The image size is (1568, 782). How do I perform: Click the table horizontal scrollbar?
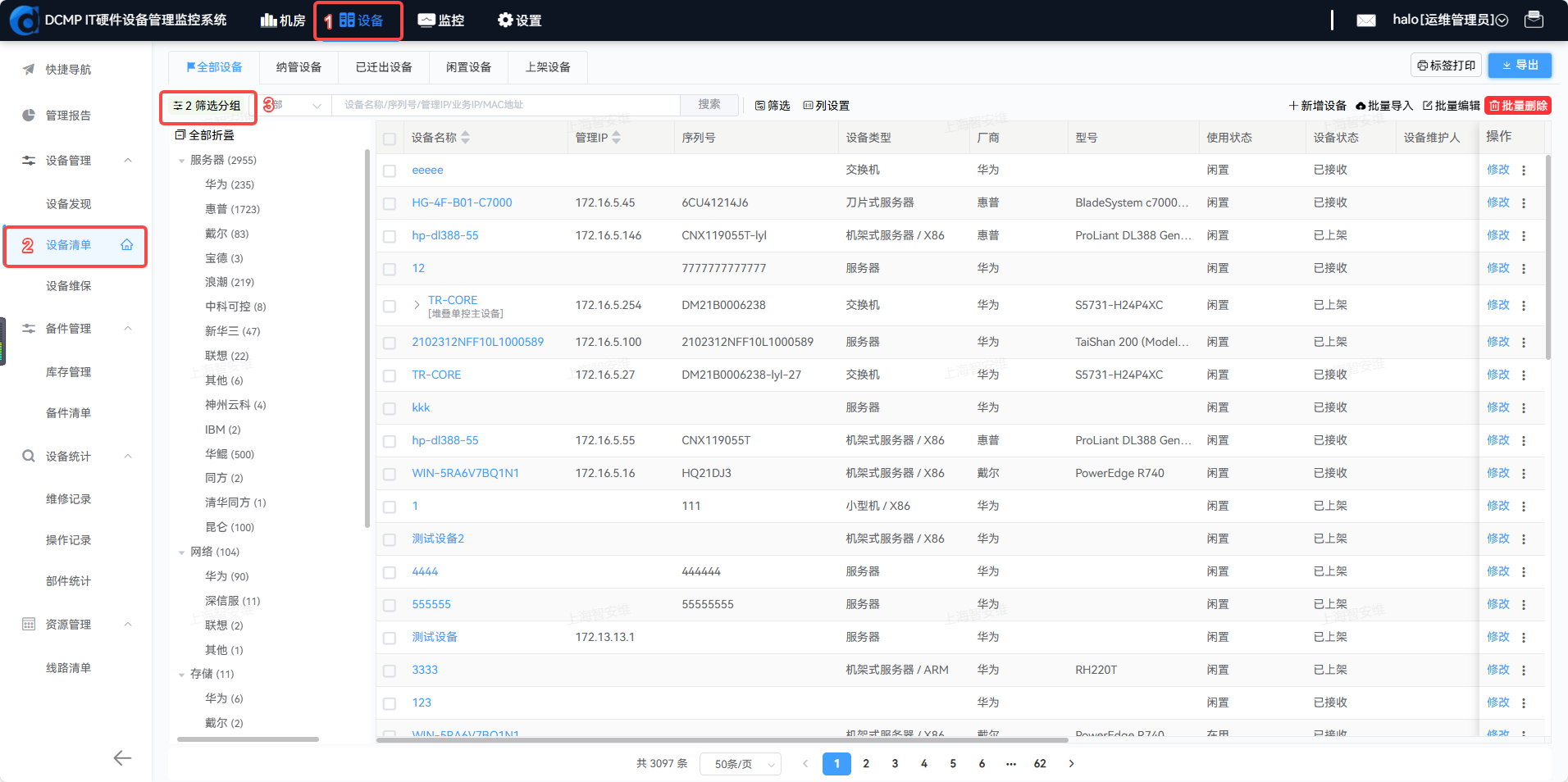click(722, 740)
